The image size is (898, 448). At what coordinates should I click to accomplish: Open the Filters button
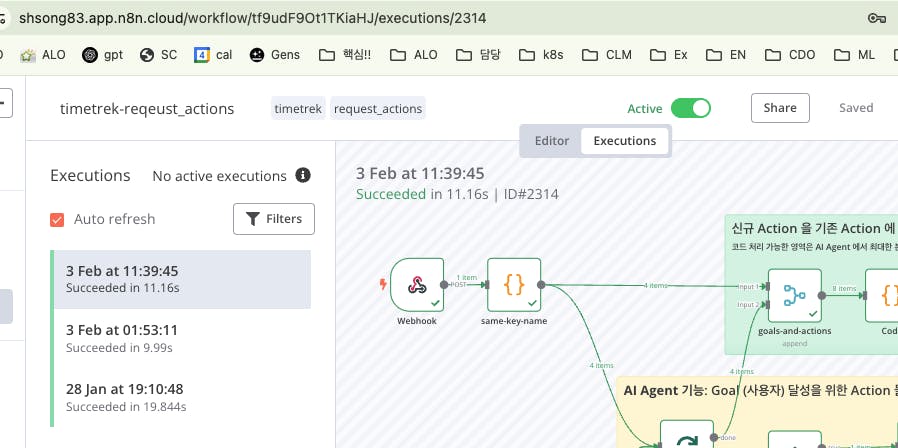pyautogui.click(x=274, y=219)
